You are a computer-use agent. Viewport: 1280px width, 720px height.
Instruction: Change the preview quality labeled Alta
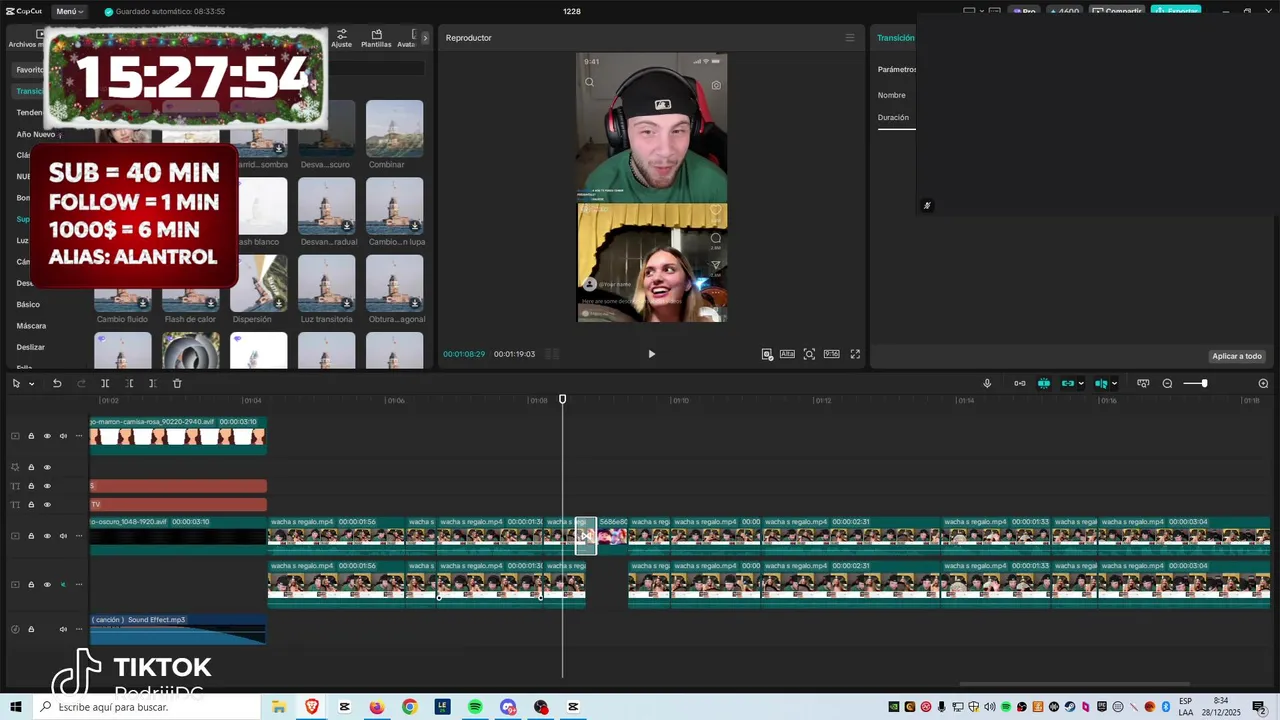point(788,354)
